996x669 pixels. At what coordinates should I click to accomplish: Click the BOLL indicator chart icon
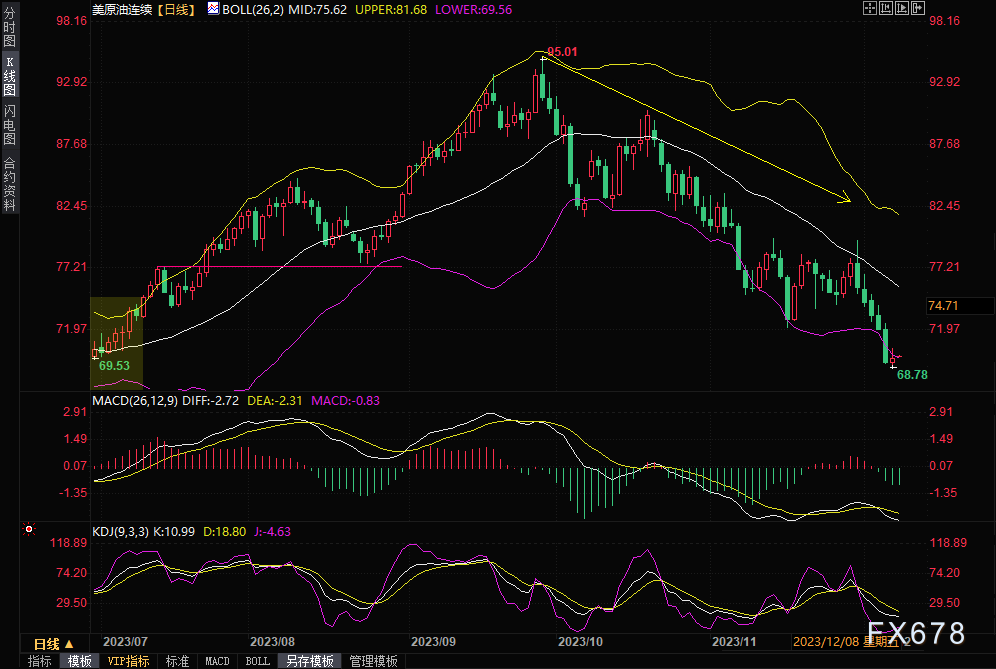click(x=214, y=8)
